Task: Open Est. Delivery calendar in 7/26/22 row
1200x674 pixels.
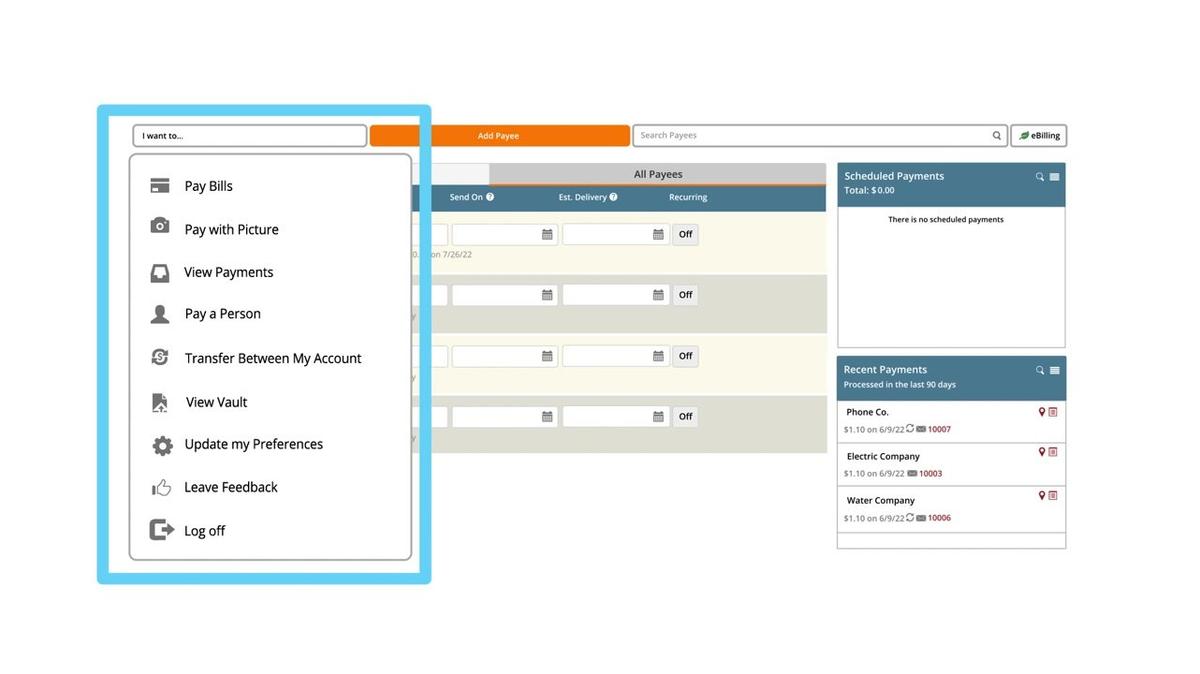Action: pyautogui.click(x=658, y=234)
